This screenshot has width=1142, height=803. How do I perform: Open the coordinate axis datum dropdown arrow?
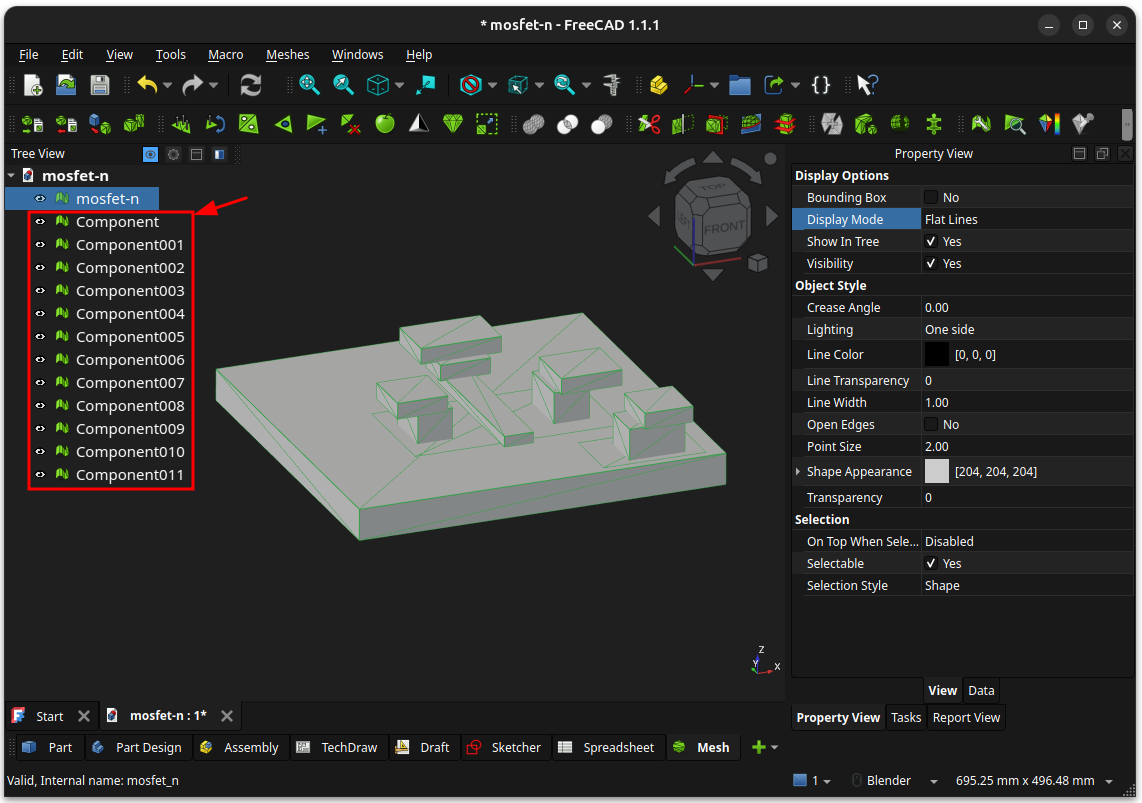click(714, 85)
